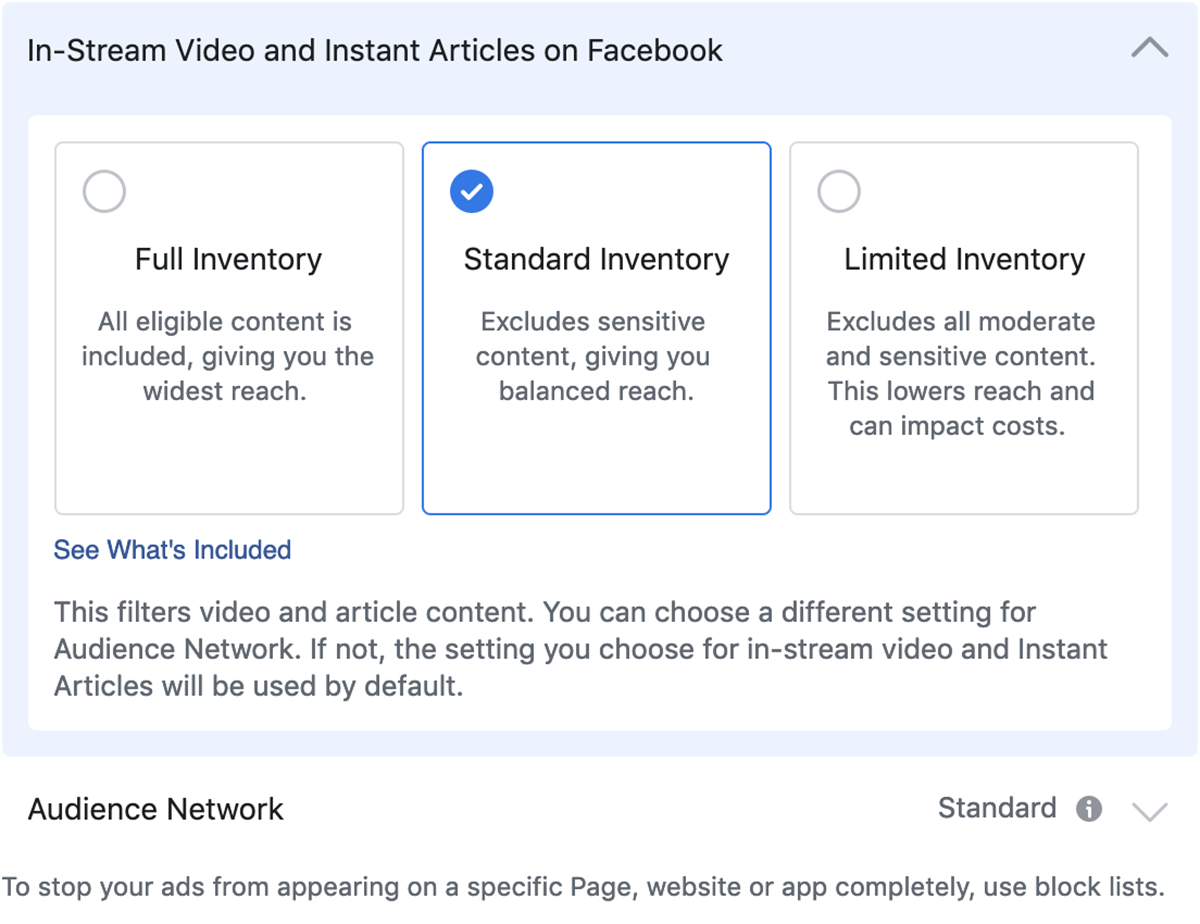Screen dimensions: 1200x924
Task: Click empty space in Limited Inventory card
Action: click(964, 477)
